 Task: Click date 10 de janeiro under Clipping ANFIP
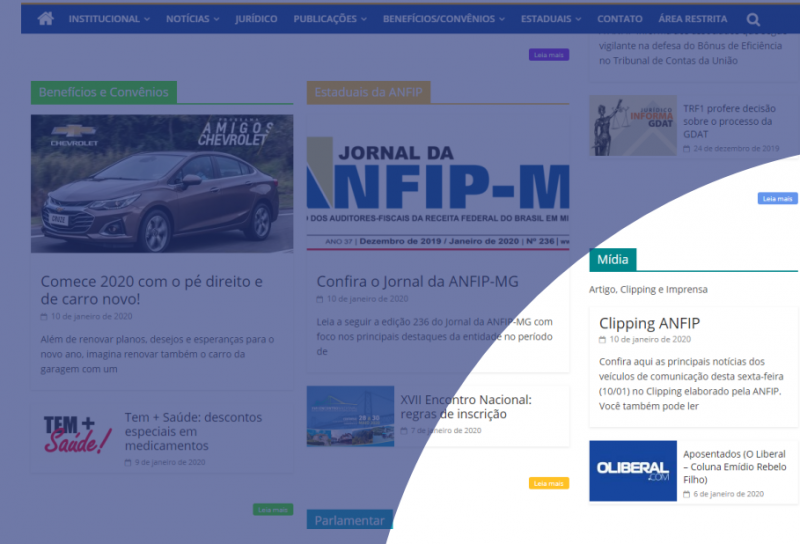(650, 339)
